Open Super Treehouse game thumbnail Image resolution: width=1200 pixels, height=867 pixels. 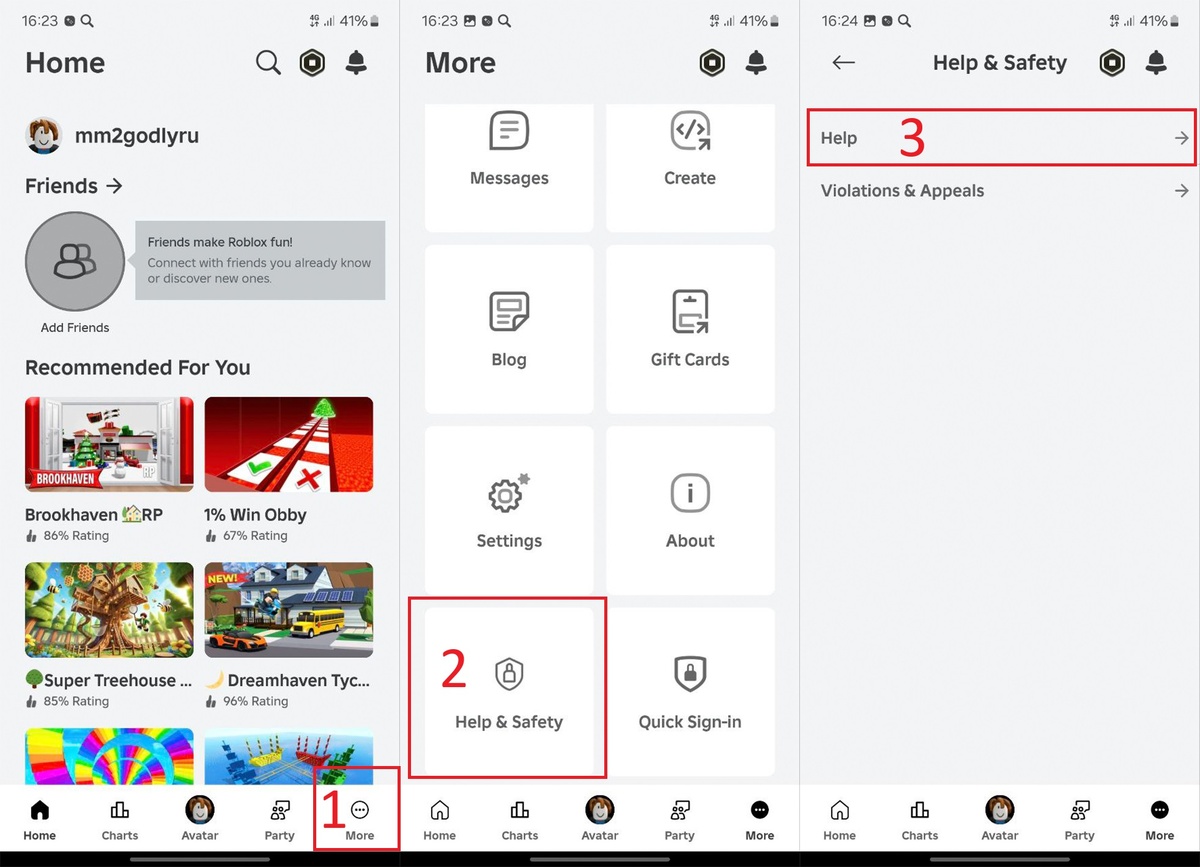pyautogui.click(x=109, y=610)
